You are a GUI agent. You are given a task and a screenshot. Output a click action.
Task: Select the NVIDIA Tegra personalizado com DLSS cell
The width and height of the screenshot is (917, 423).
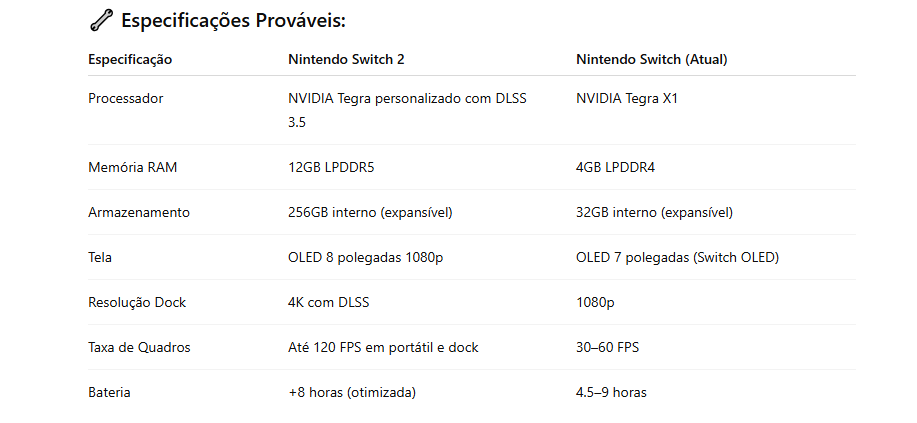point(408,110)
